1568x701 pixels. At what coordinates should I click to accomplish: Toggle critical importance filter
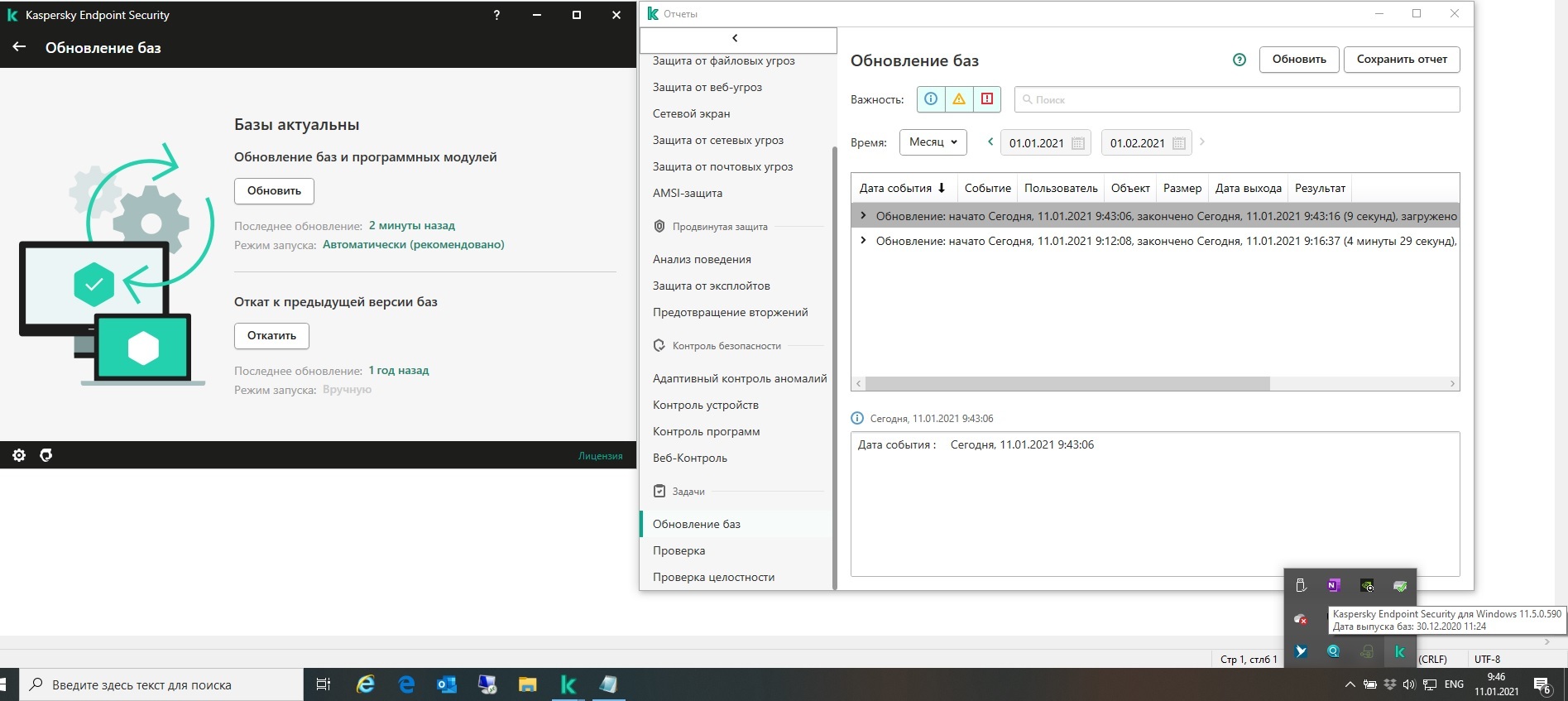pyautogui.click(x=987, y=99)
